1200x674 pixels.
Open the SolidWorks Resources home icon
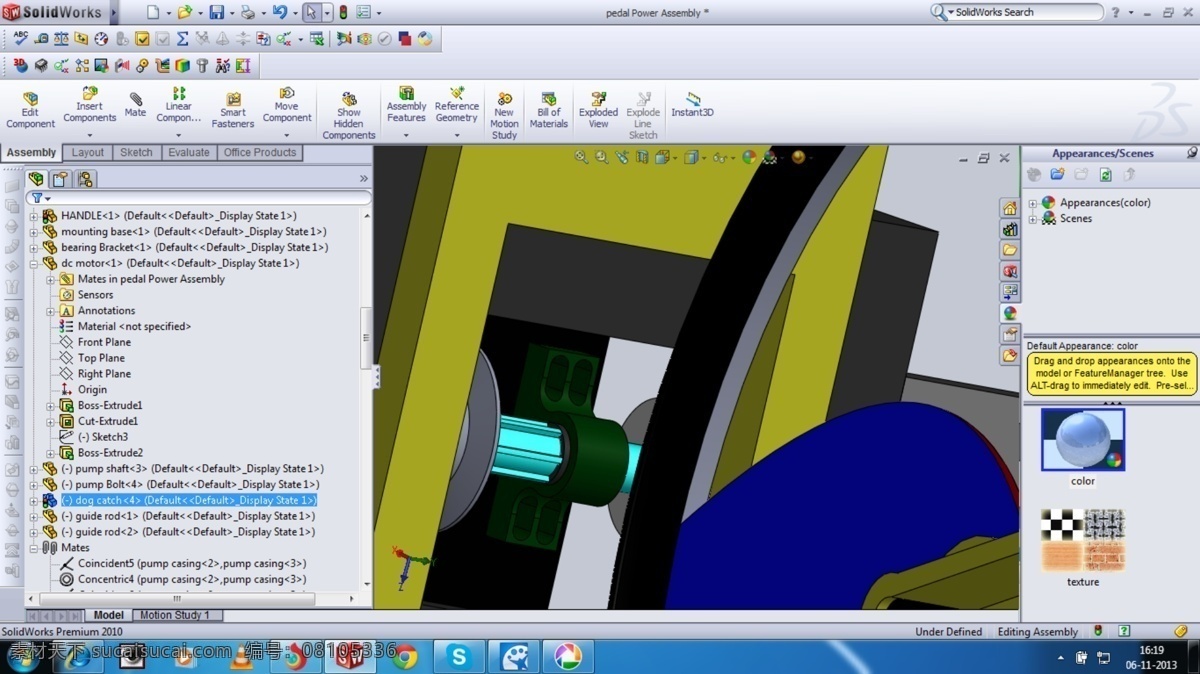[x=1010, y=208]
